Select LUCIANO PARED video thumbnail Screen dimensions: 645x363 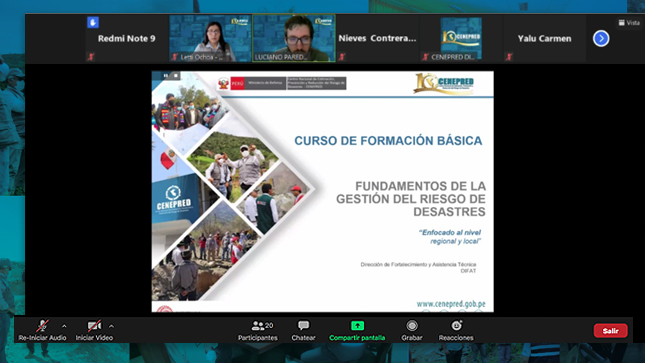click(294, 38)
